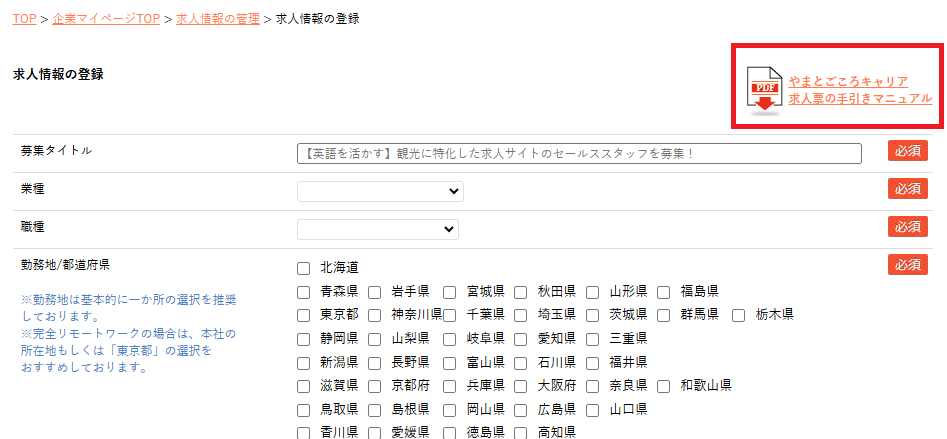Expand the 業種 dropdown

click(x=380, y=191)
